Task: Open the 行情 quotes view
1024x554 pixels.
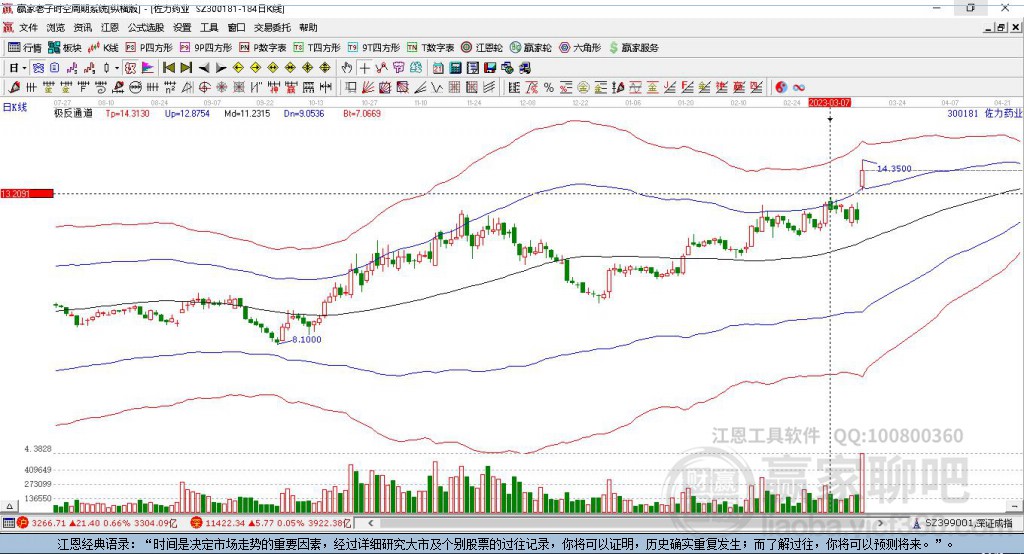Action: (25, 48)
